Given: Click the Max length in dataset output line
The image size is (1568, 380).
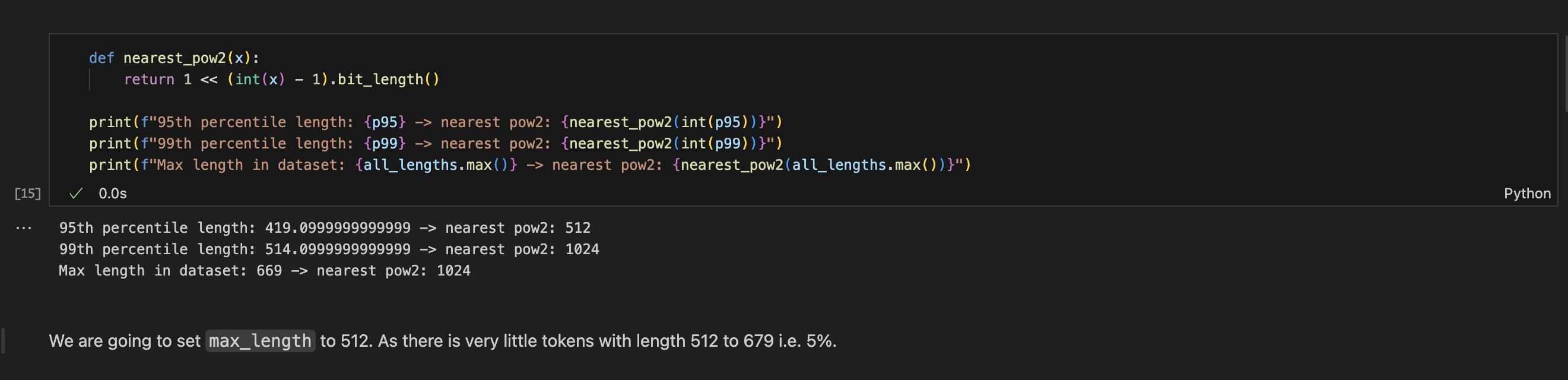Looking at the screenshot, I should click(264, 271).
